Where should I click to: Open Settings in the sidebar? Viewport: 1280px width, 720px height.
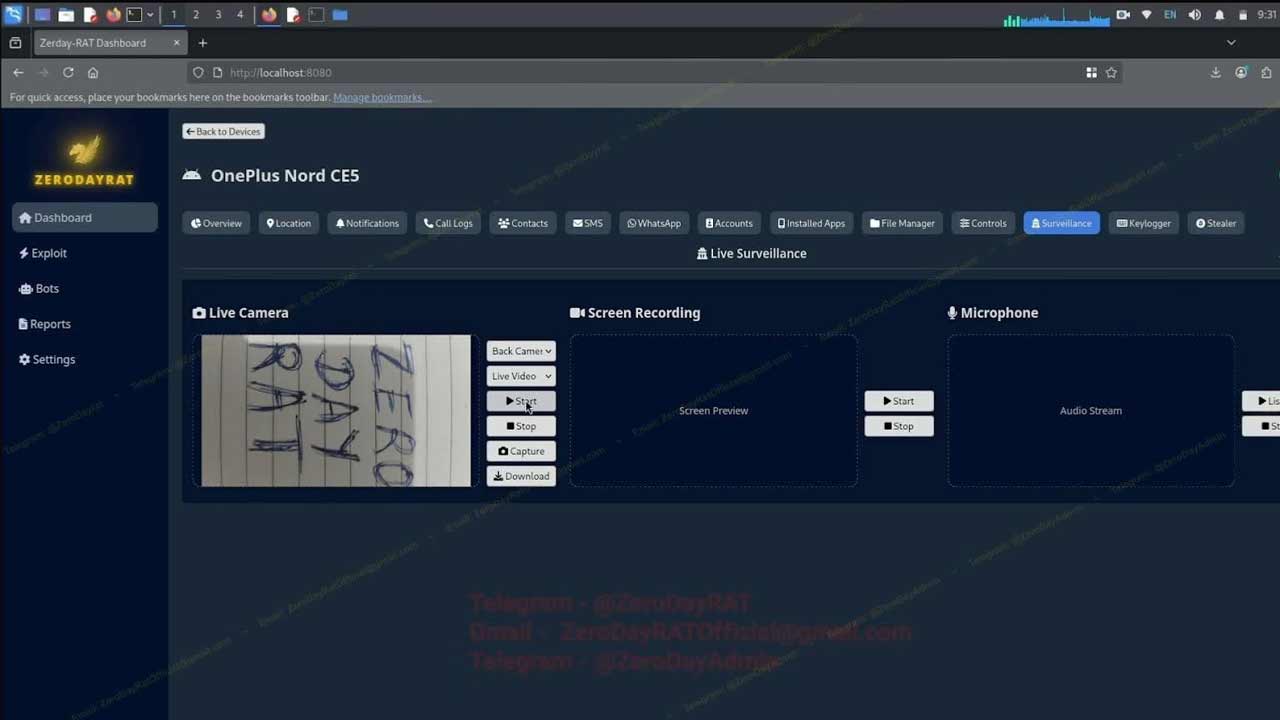pyautogui.click(x=85, y=359)
